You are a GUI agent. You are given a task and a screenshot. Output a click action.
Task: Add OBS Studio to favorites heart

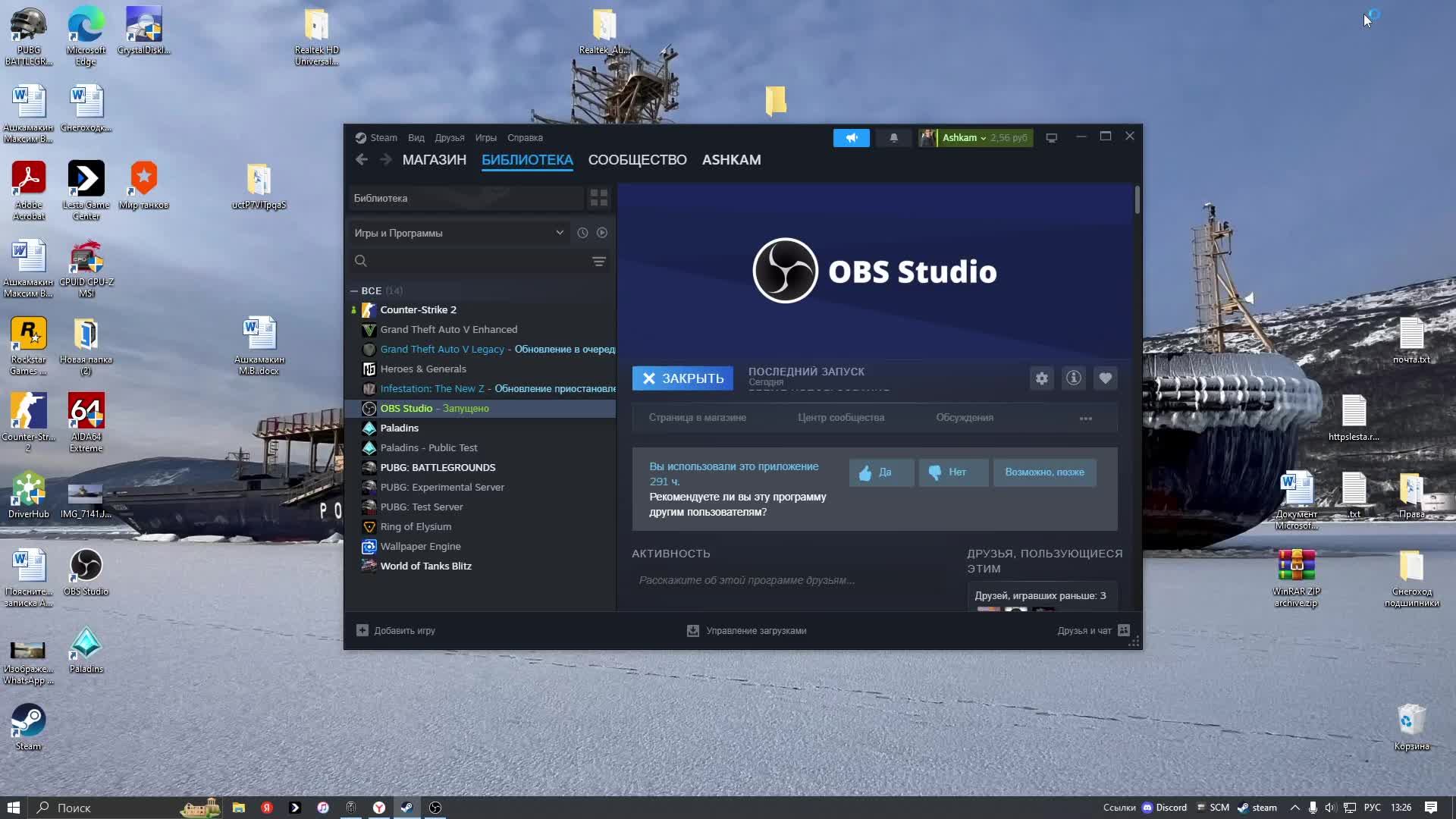[x=1105, y=378]
